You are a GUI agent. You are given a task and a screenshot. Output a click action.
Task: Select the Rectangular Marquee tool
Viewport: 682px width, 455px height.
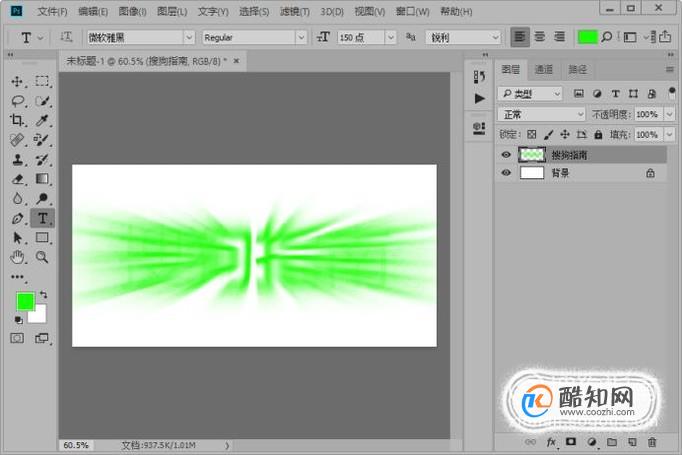(x=42, y=81)
